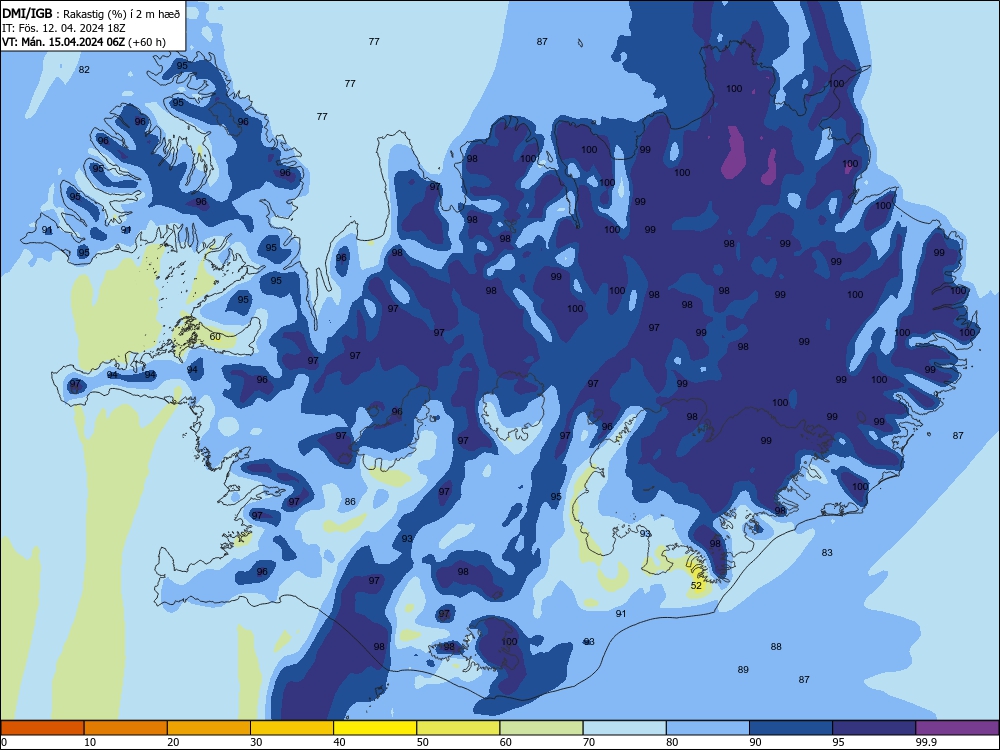
Task: Select the legend tick label '80'
Action: pos(672,742)
